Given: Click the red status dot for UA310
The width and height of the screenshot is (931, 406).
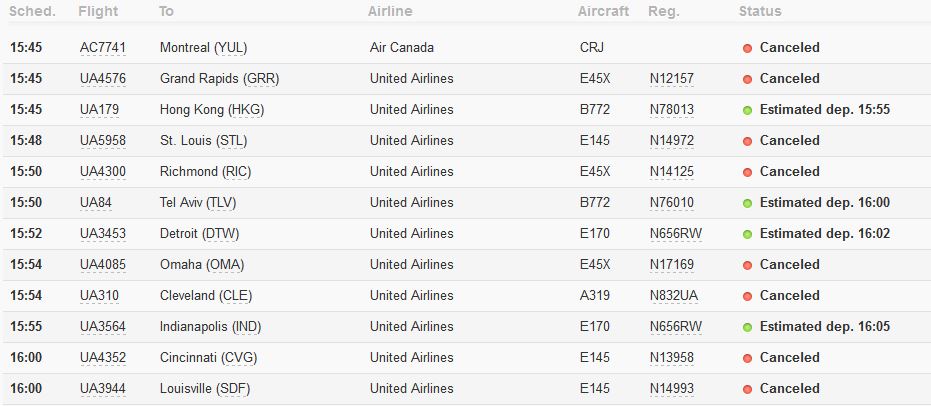Looking at the screenshot, I should (x=747, y=296).
